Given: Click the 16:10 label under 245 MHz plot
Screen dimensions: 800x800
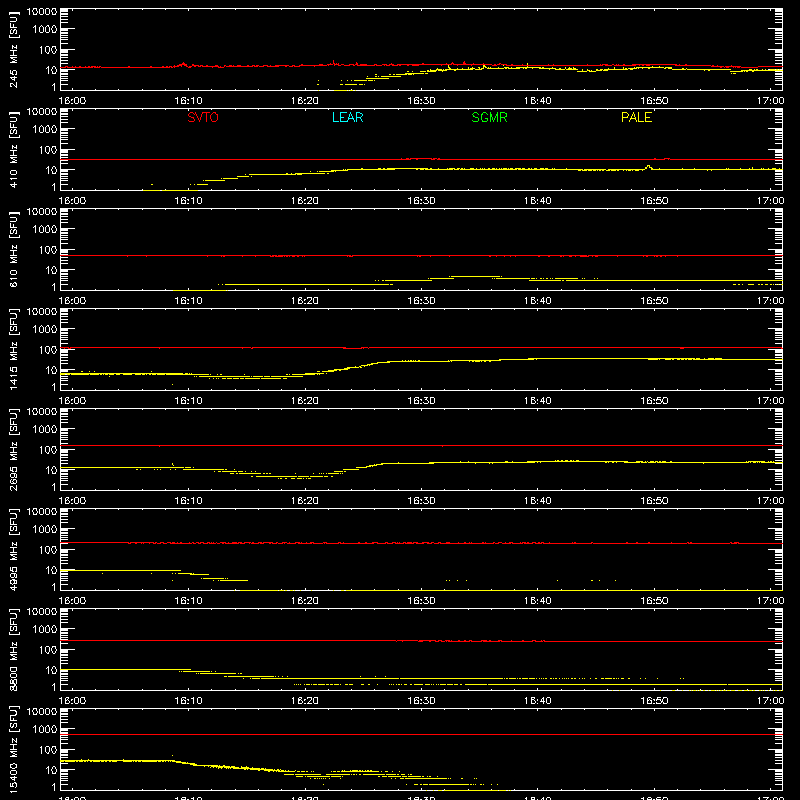Looking at the screenshot, I should tap(188, 101).
